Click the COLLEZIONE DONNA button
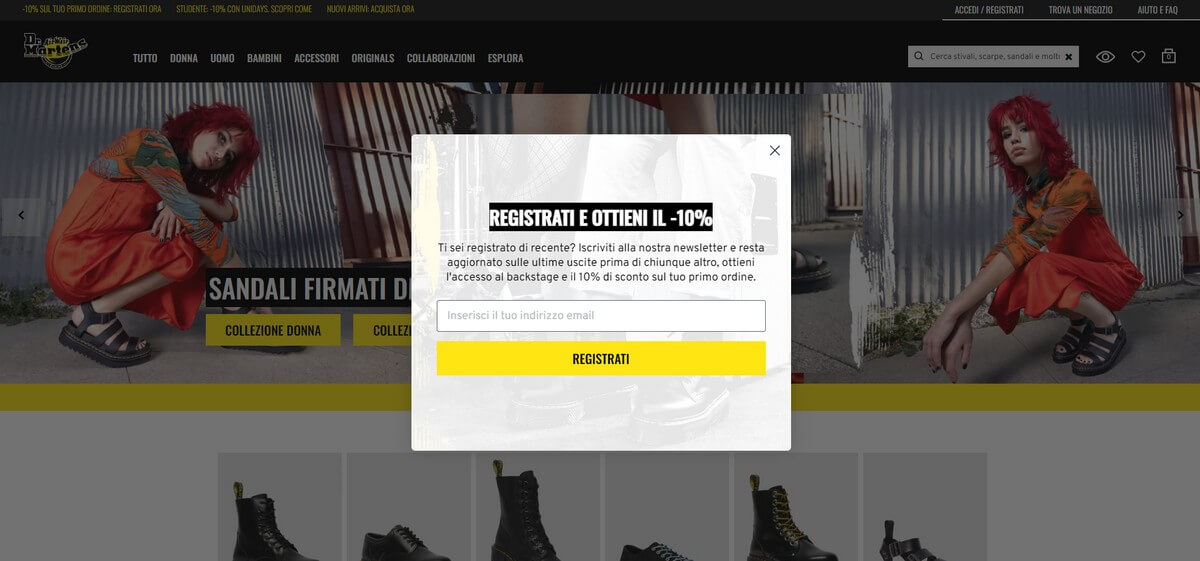 pyautogui.click(x=273, y=330)
